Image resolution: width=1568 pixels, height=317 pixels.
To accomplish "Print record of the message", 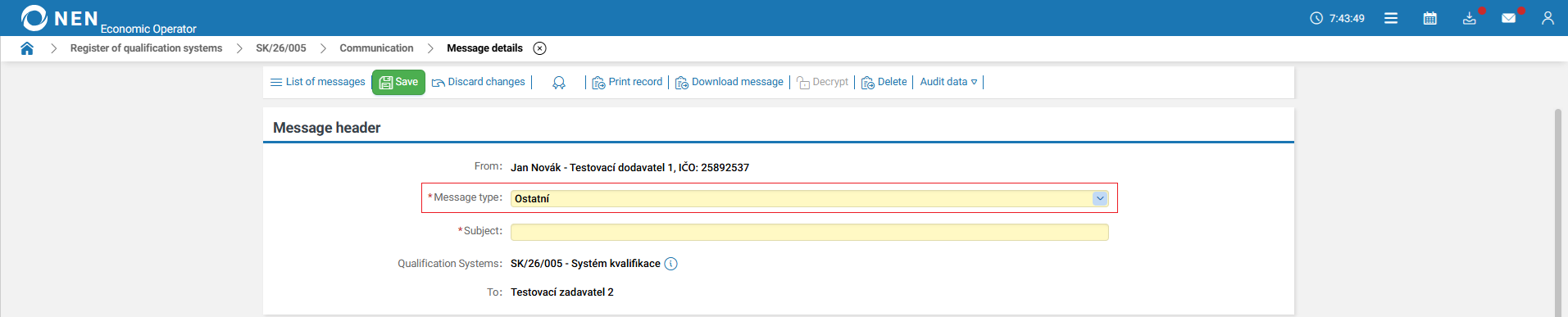I will (x=627, y=82).
